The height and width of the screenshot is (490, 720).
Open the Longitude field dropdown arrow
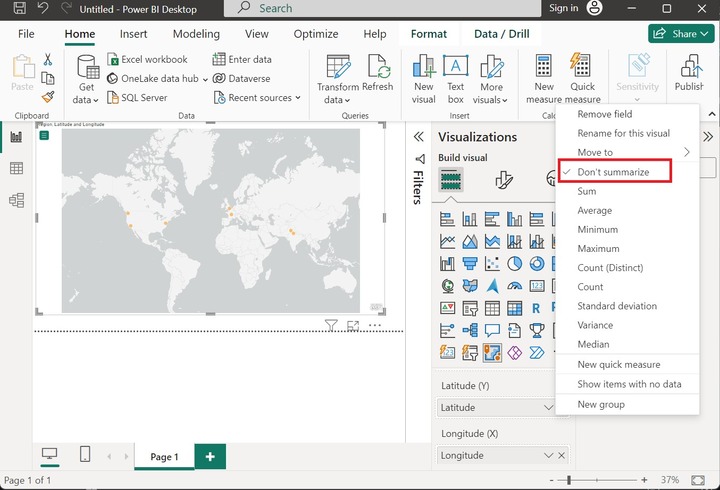(x=547, y=455)
